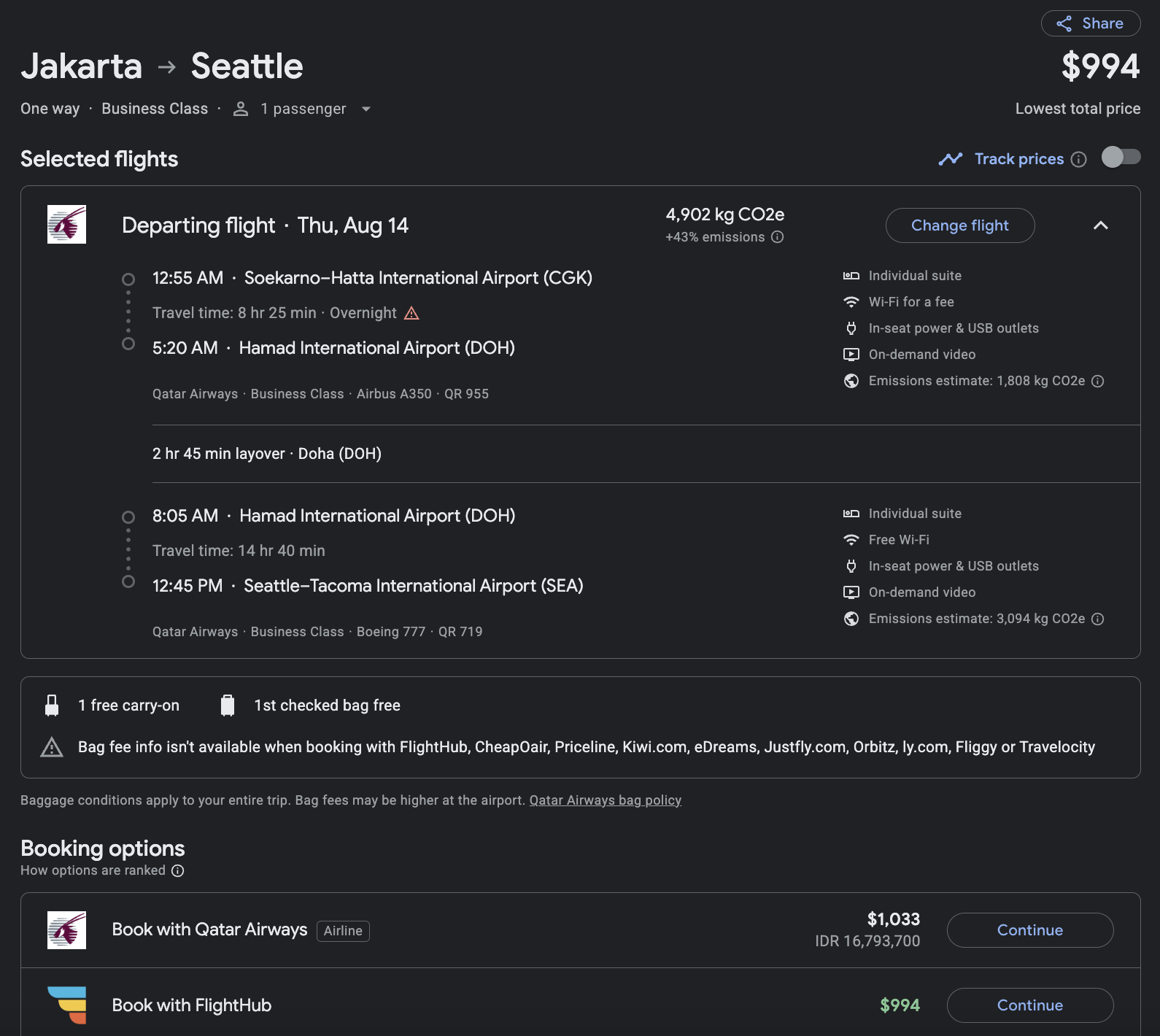1160x1036 pixels.
Task: Click the Share button
Action: tap(1090, 23)
